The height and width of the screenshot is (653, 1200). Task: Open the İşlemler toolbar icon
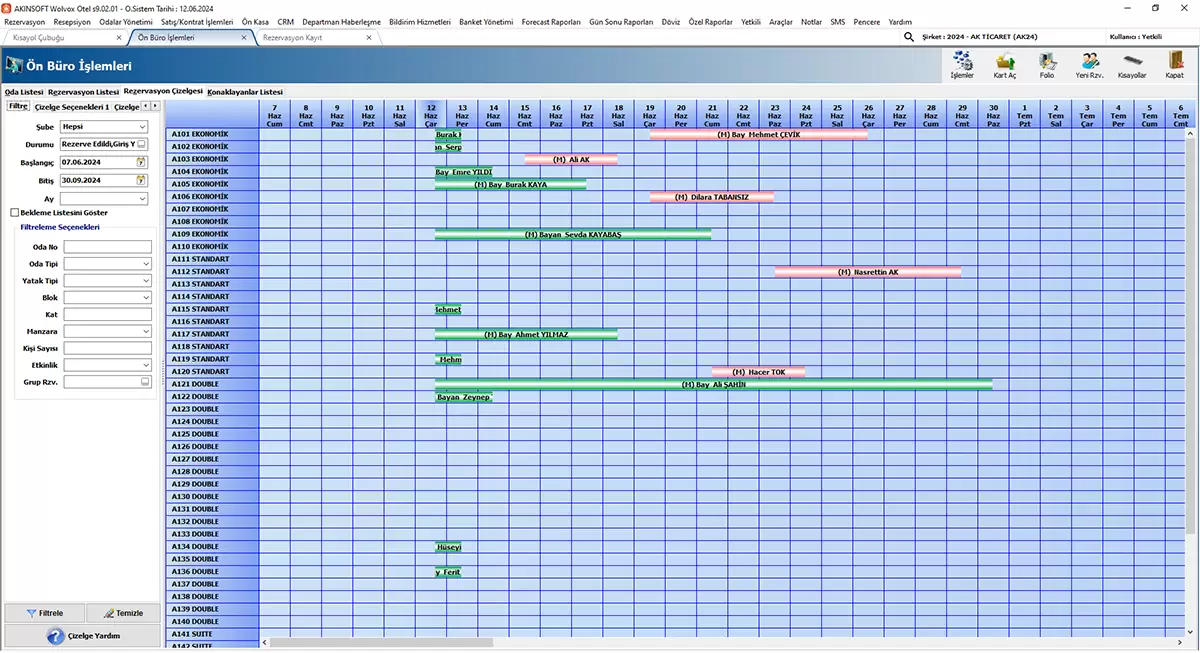click(962, 63)
